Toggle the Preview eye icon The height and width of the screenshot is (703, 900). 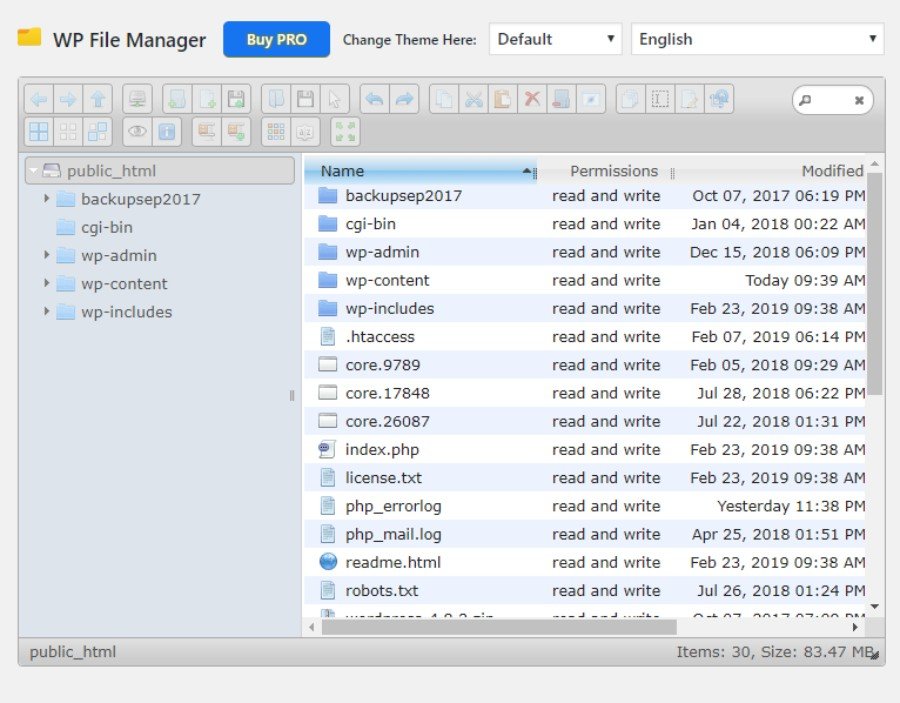click(x=137, y=132)
